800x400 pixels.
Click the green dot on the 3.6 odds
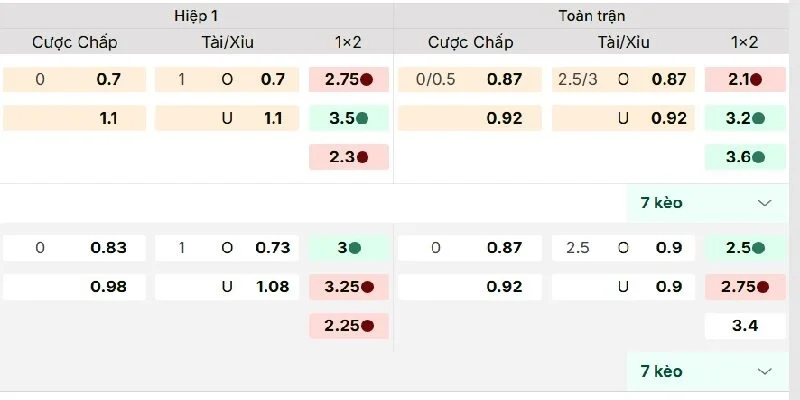pyautogui.click(x=757, y=157)
